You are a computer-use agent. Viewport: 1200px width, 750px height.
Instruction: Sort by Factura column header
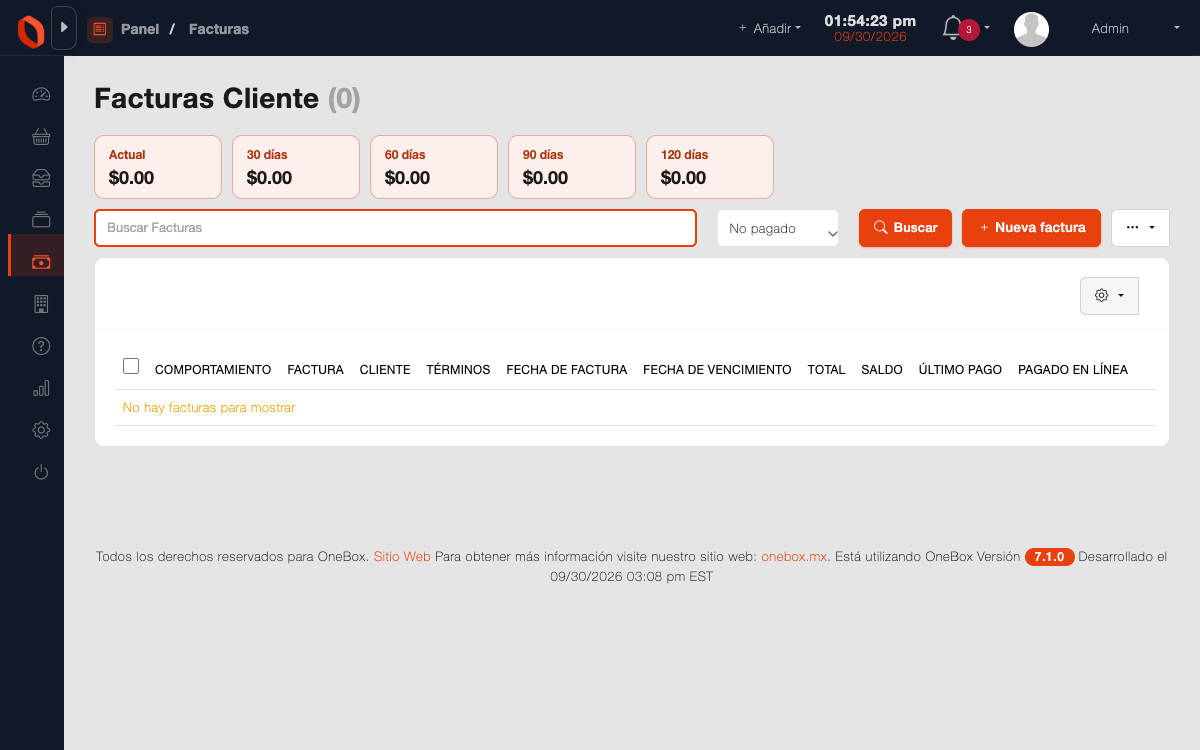point(315,370)
